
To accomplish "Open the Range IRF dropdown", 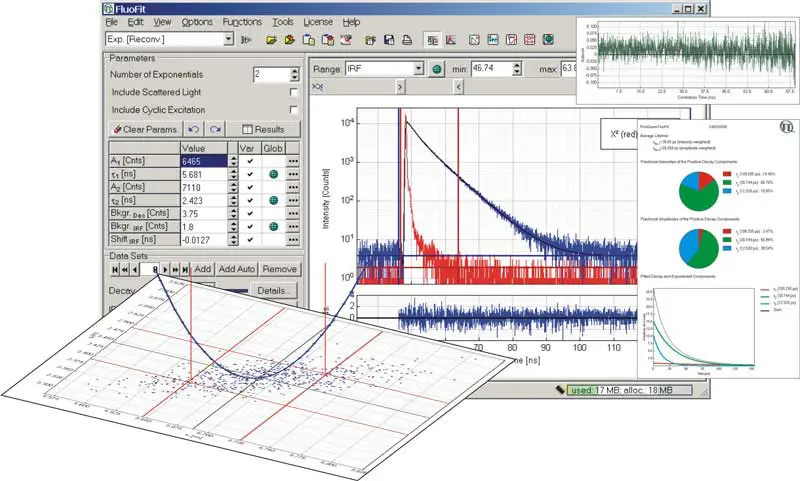I will pyautogui.click(x=418, y=68).
